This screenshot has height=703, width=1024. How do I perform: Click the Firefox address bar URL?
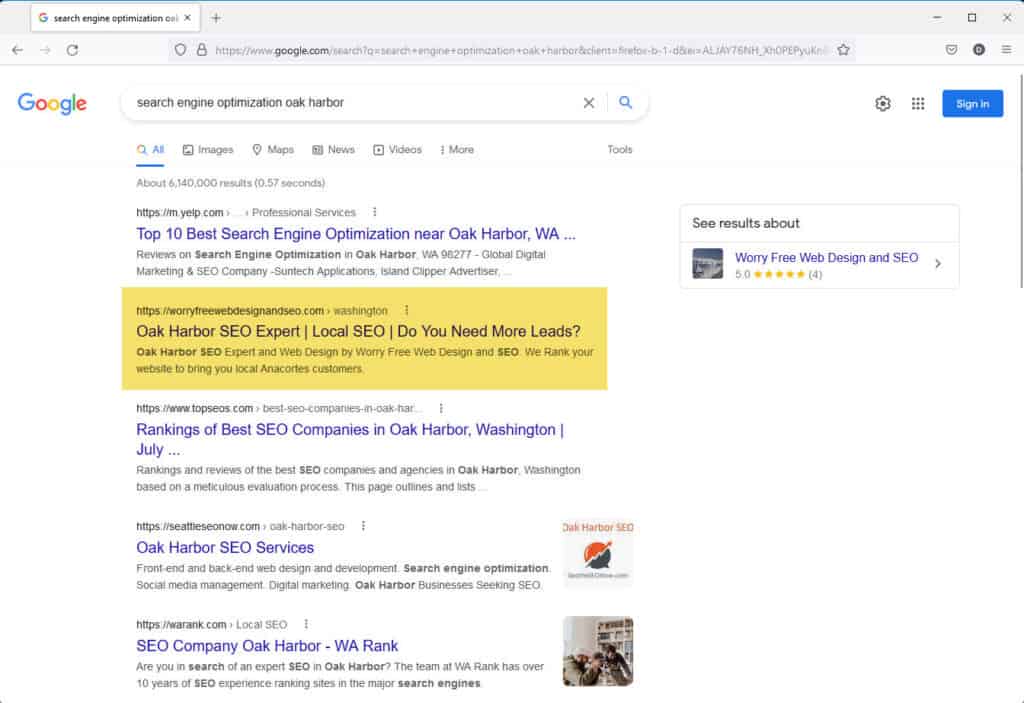tap(521, 50)
